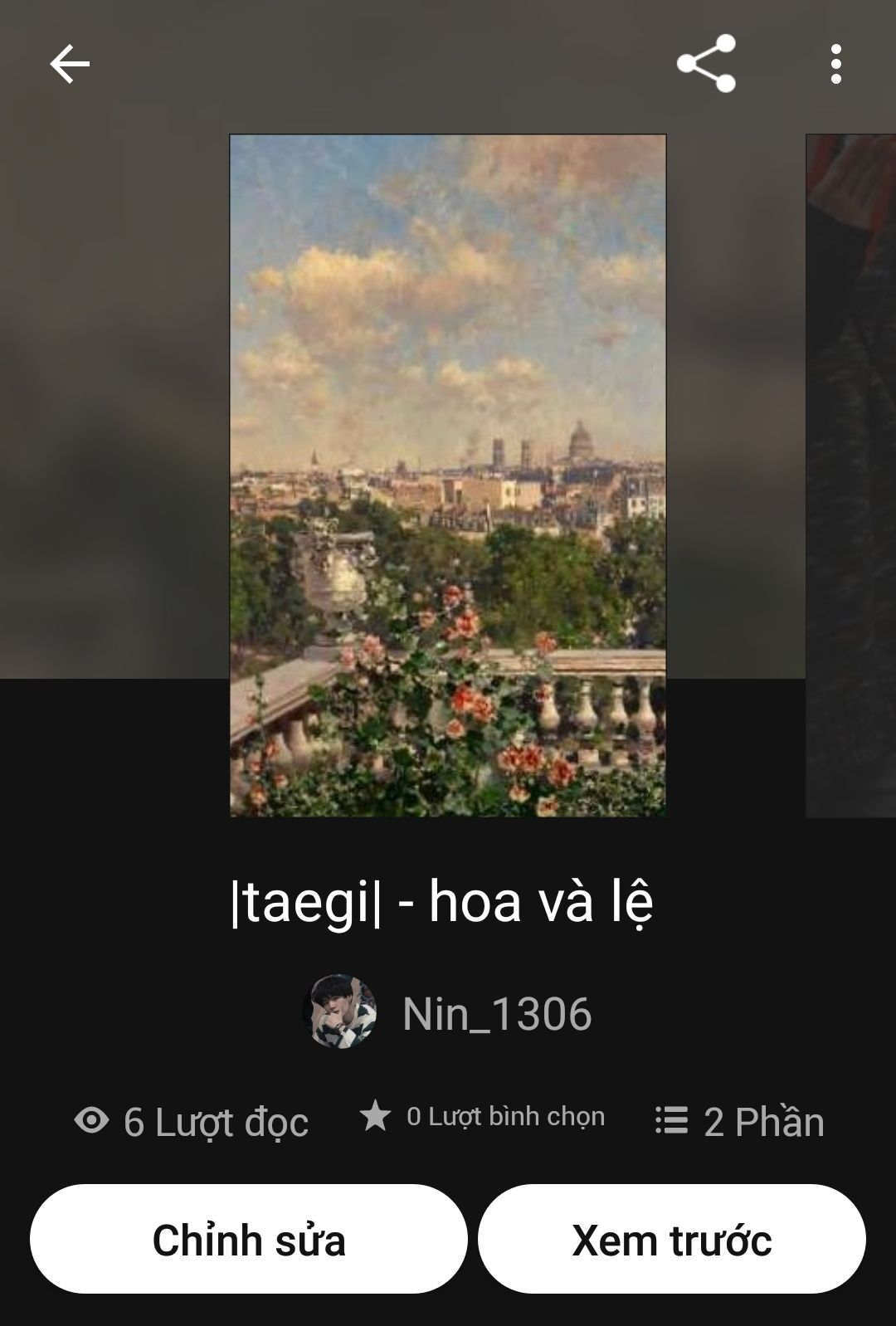Click the Chỉnh sửa button
The width and height of the screenshot is (896, 1326).
point(249,1239)
